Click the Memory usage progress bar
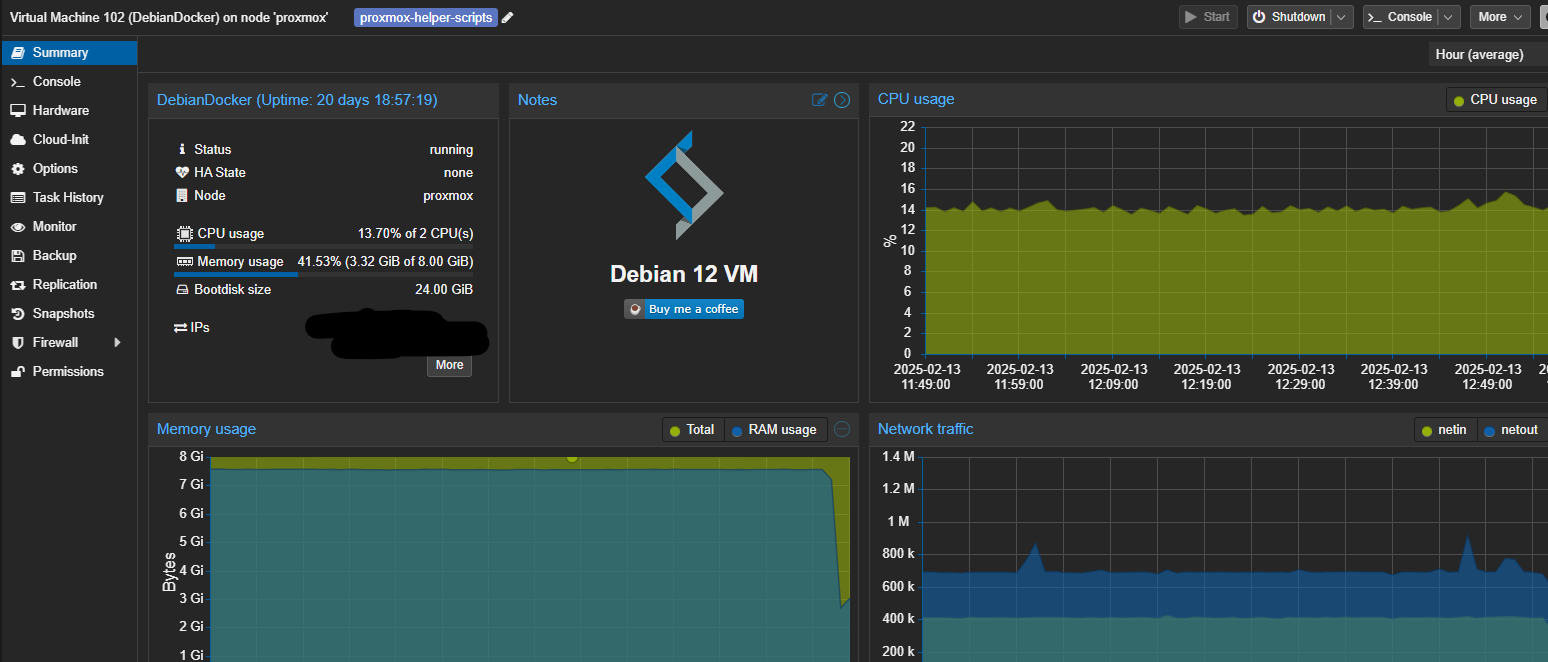This screenshot has width=1548, height=662. (324, 274)
